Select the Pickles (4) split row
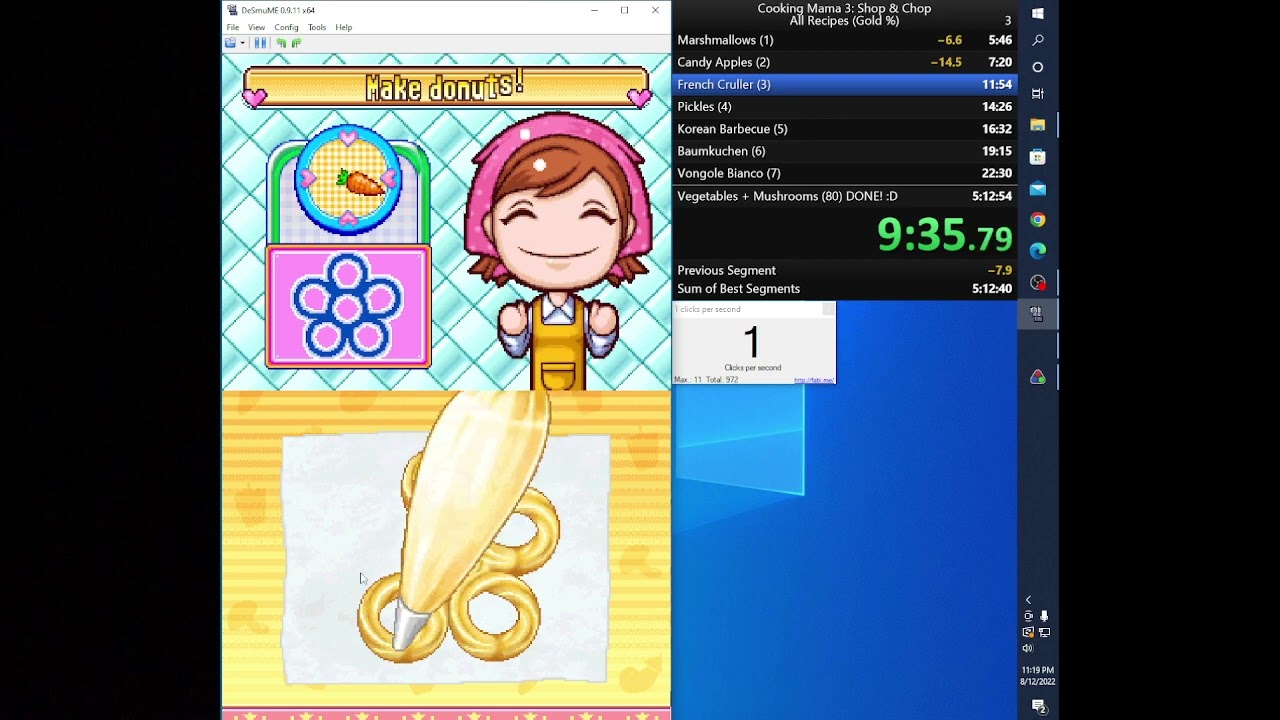 [845, 106]
